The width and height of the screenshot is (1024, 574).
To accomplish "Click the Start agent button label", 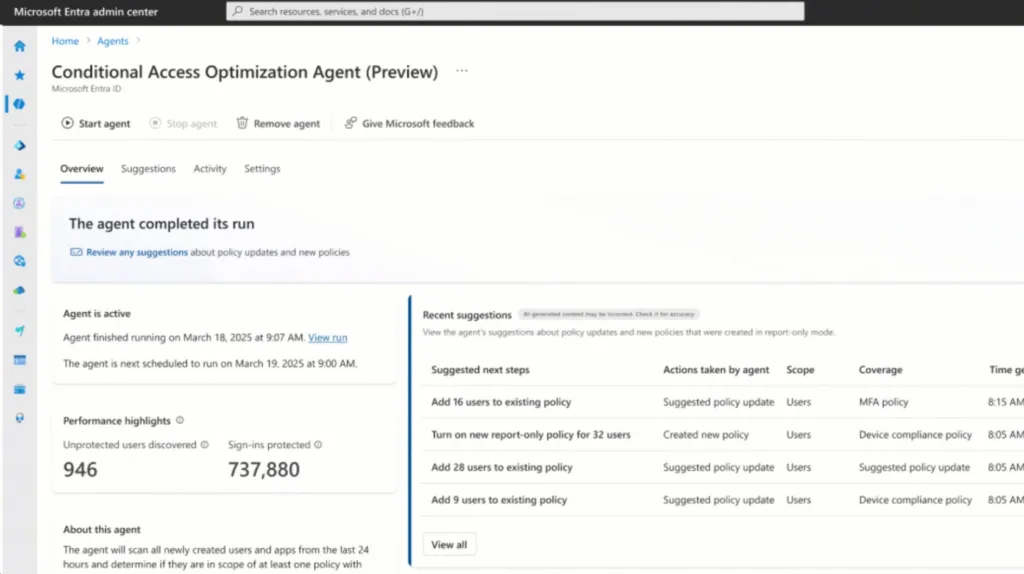I will tap(104, 123).
